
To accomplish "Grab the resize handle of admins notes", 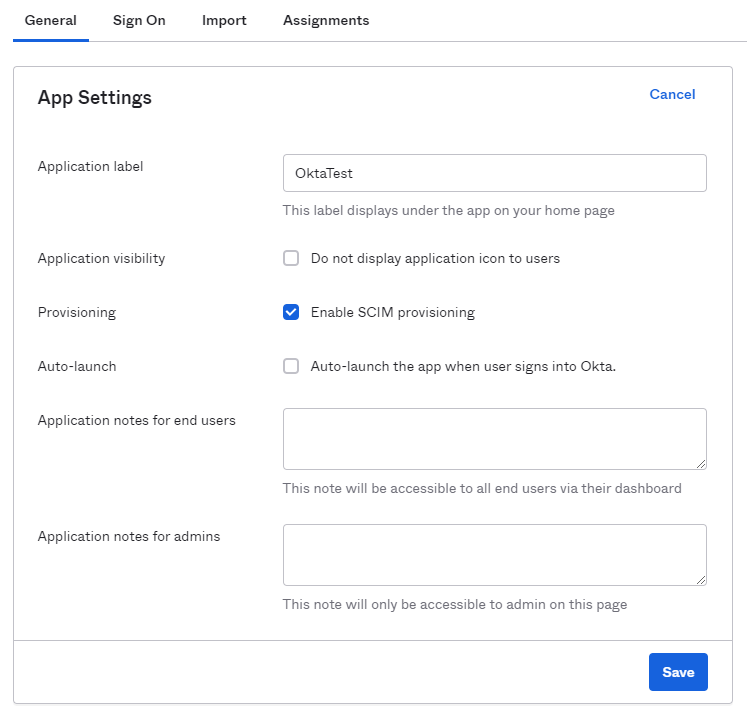I will pyautogui.click(x=701, y=580).
